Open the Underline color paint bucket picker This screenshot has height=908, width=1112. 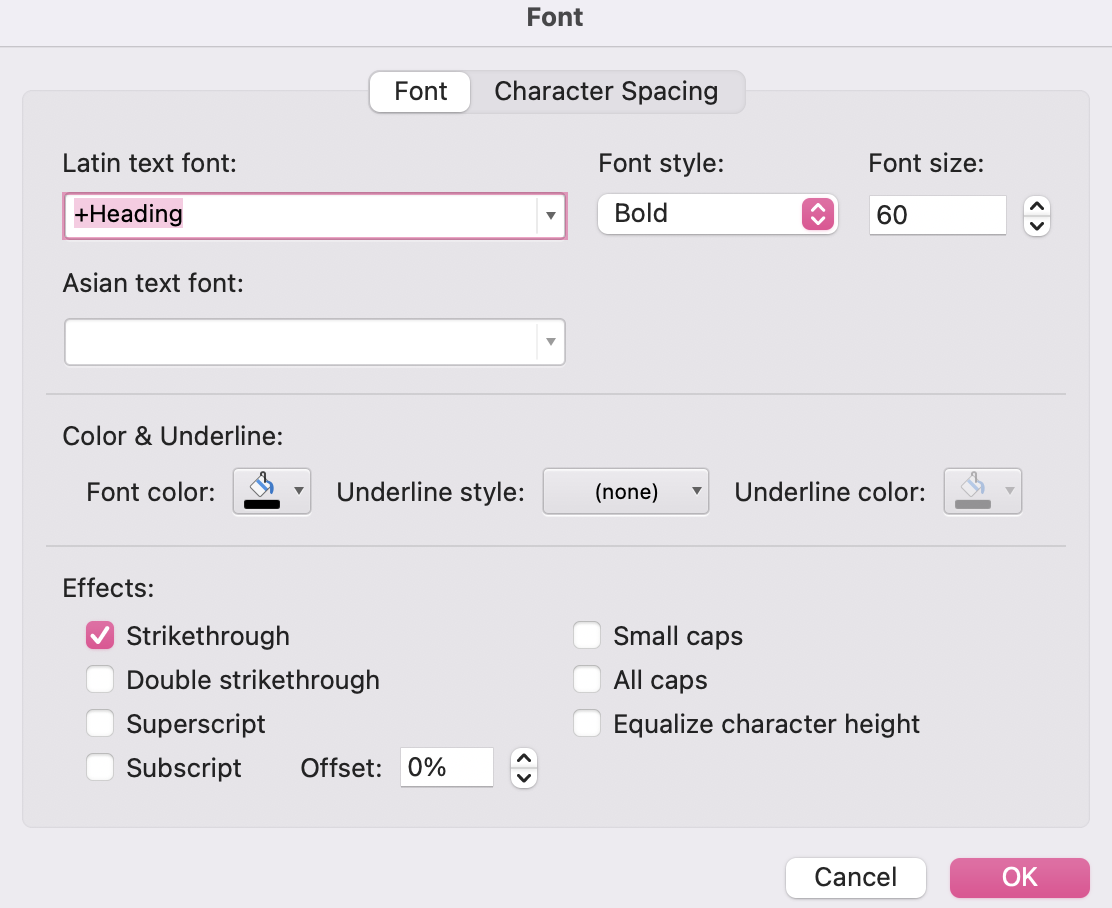[x=982, y=491]
